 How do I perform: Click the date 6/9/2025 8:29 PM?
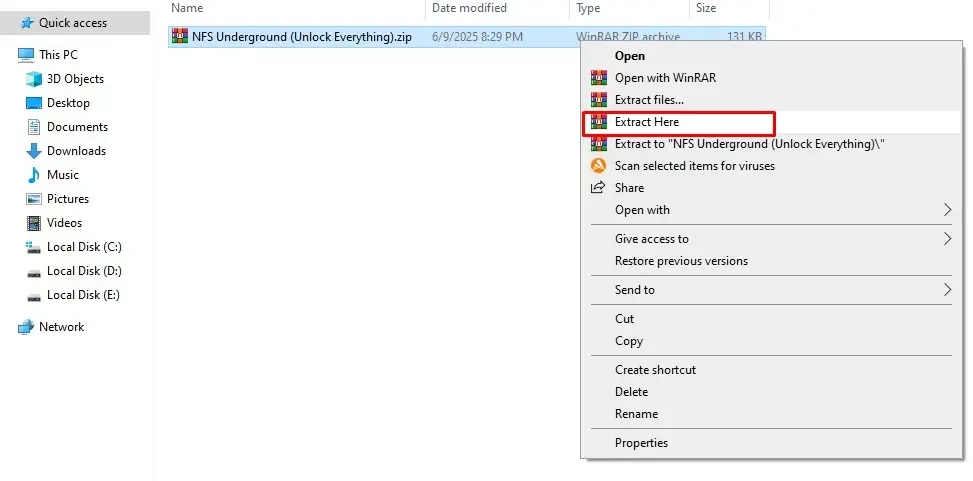477,37
